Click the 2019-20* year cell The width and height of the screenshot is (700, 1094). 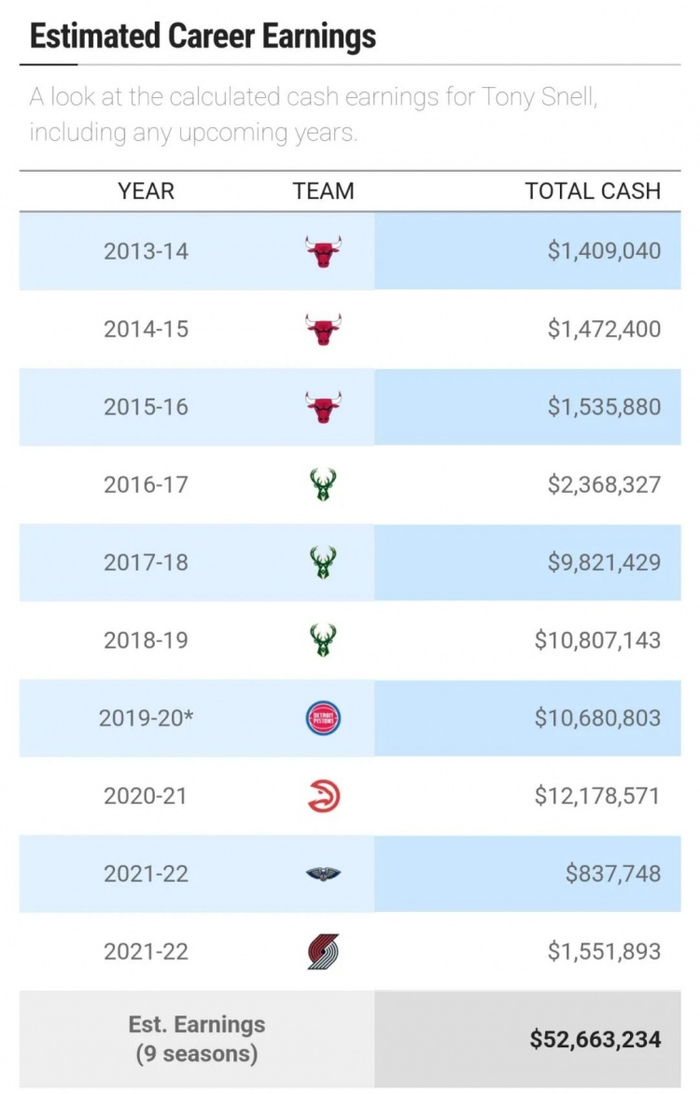(x=146, y=718)
